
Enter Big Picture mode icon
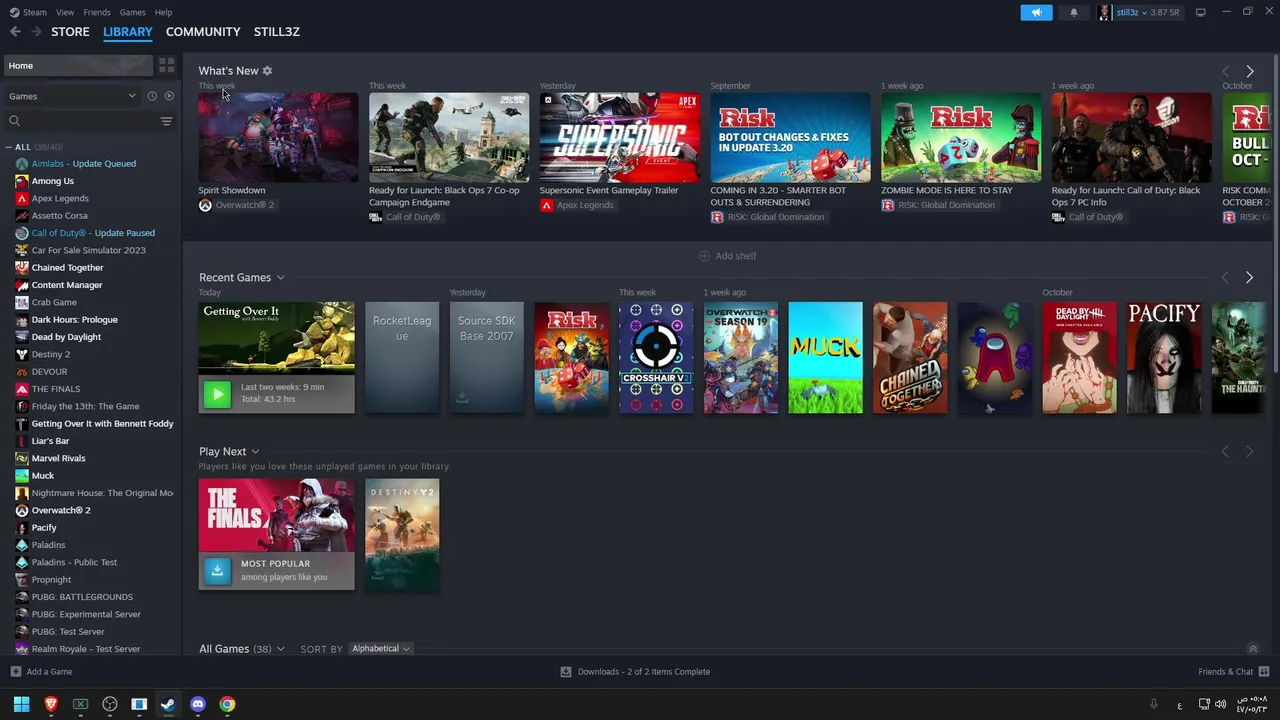1201,12
